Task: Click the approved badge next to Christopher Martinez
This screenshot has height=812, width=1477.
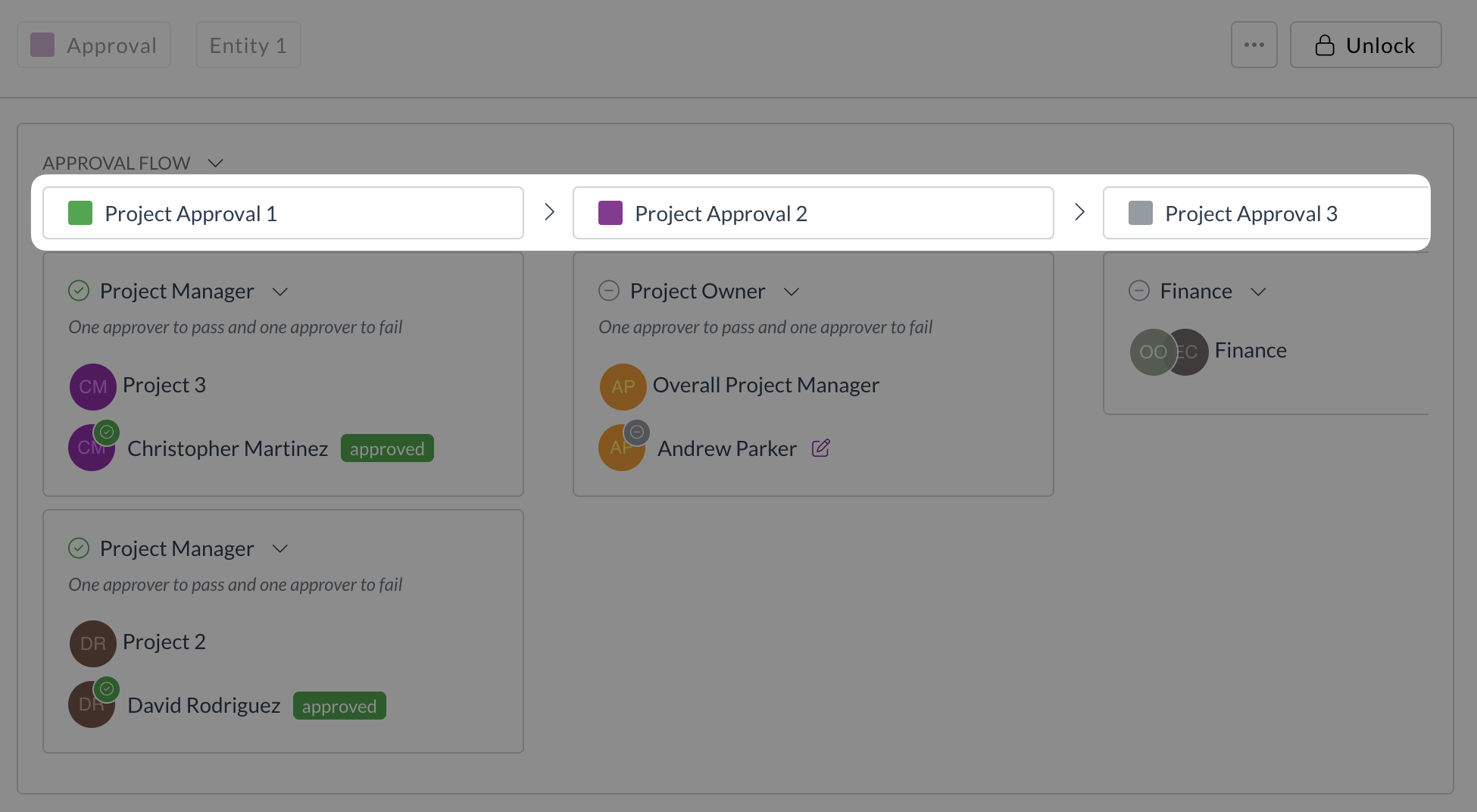Action: (387, 448)
